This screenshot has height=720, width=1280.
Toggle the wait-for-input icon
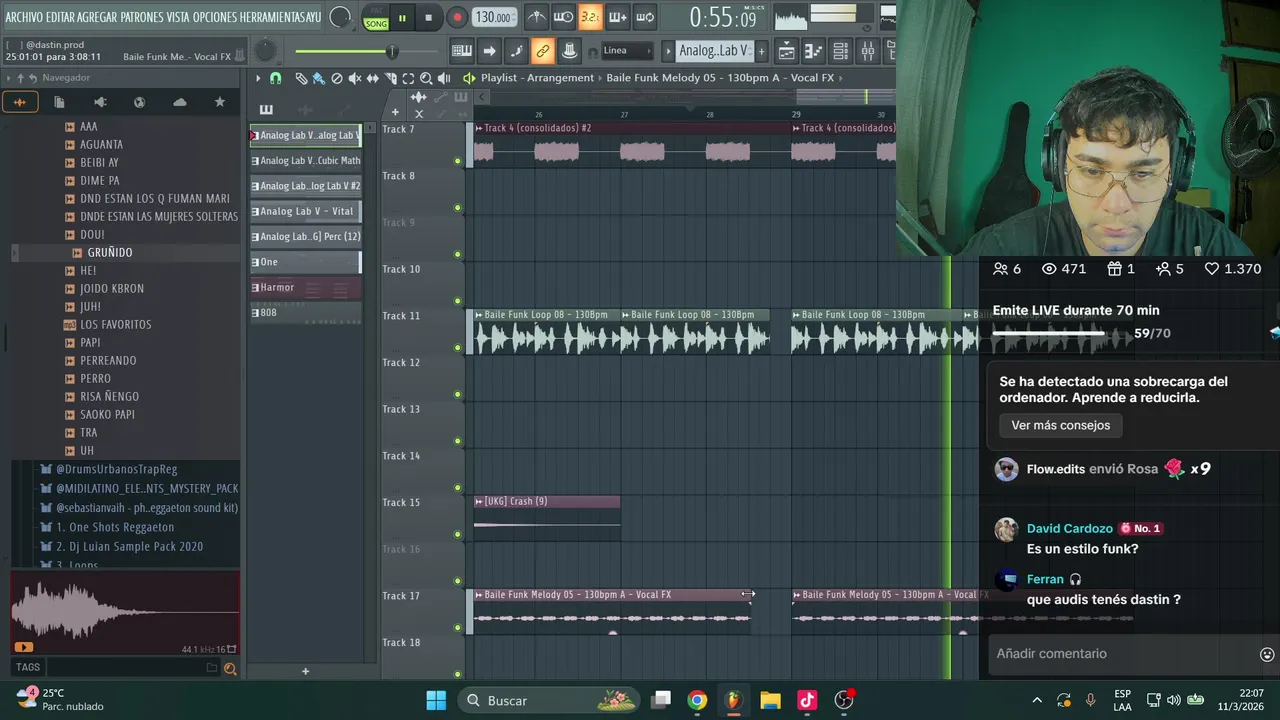pyautogui.click(x=563, y=17)
